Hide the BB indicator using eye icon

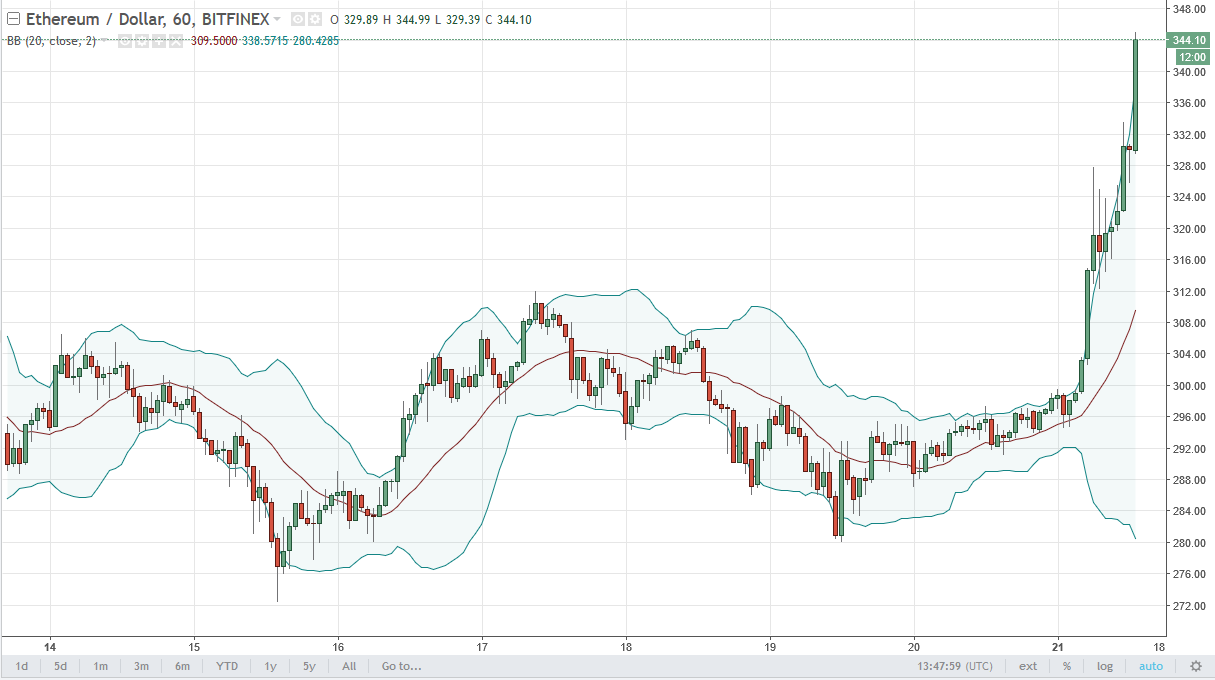[x=125, y=41]
